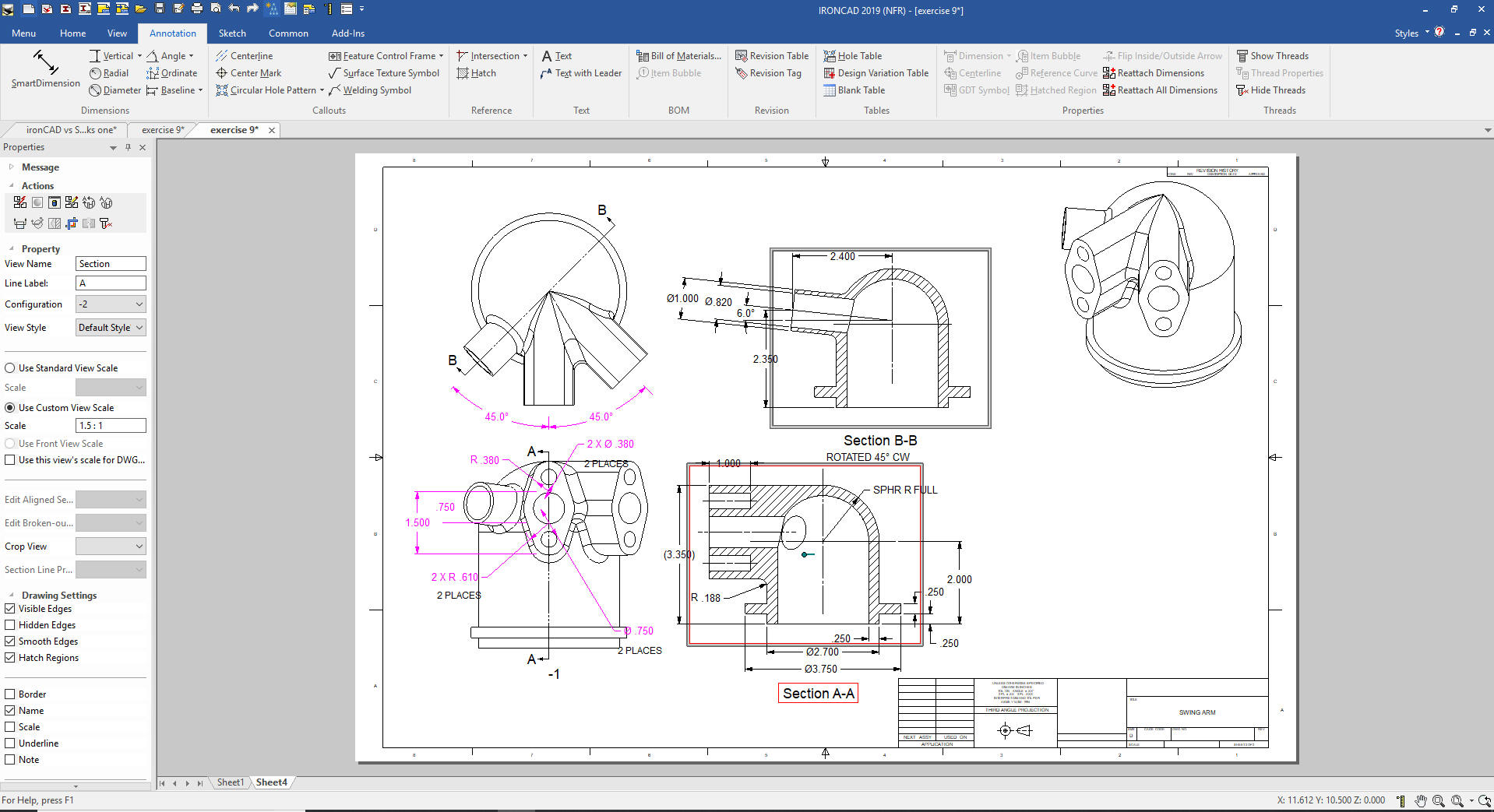Insert a Text annotation
The image size is (1494, 812).
557,56
